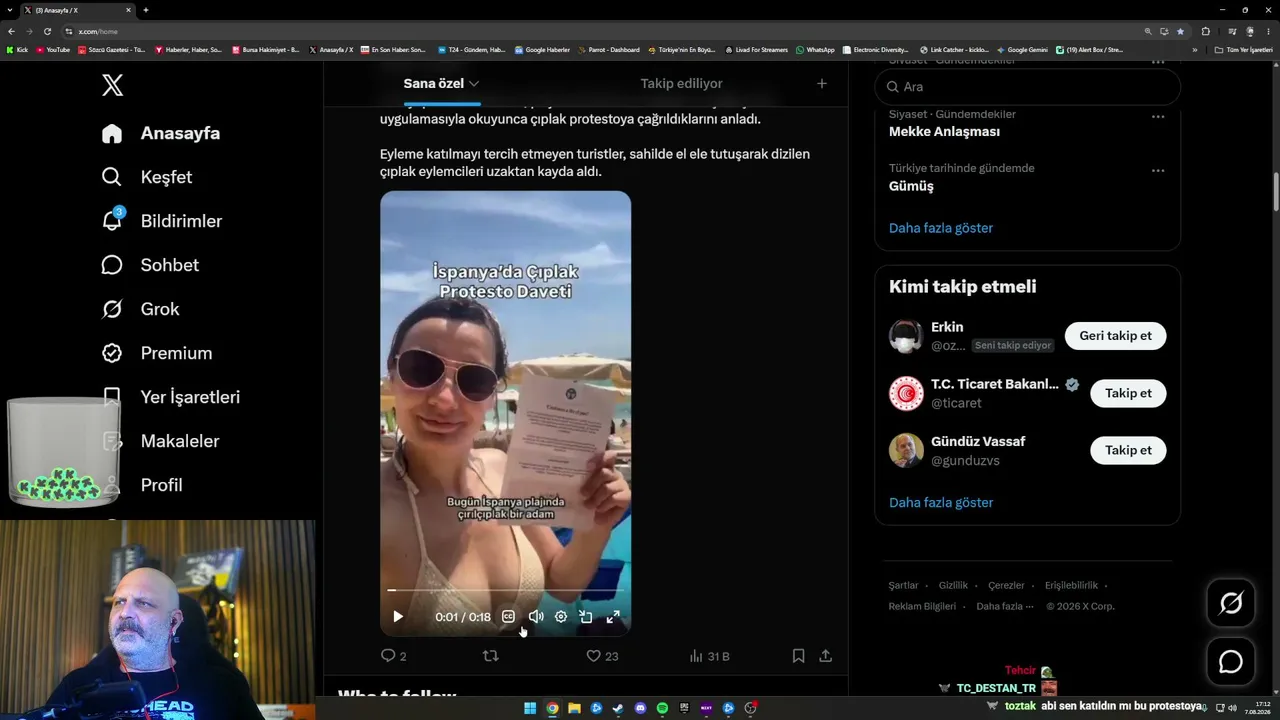Go to the Premium page
Image resolution: width=1280 pixels, height=720 pixels.
tap(157, 353)
